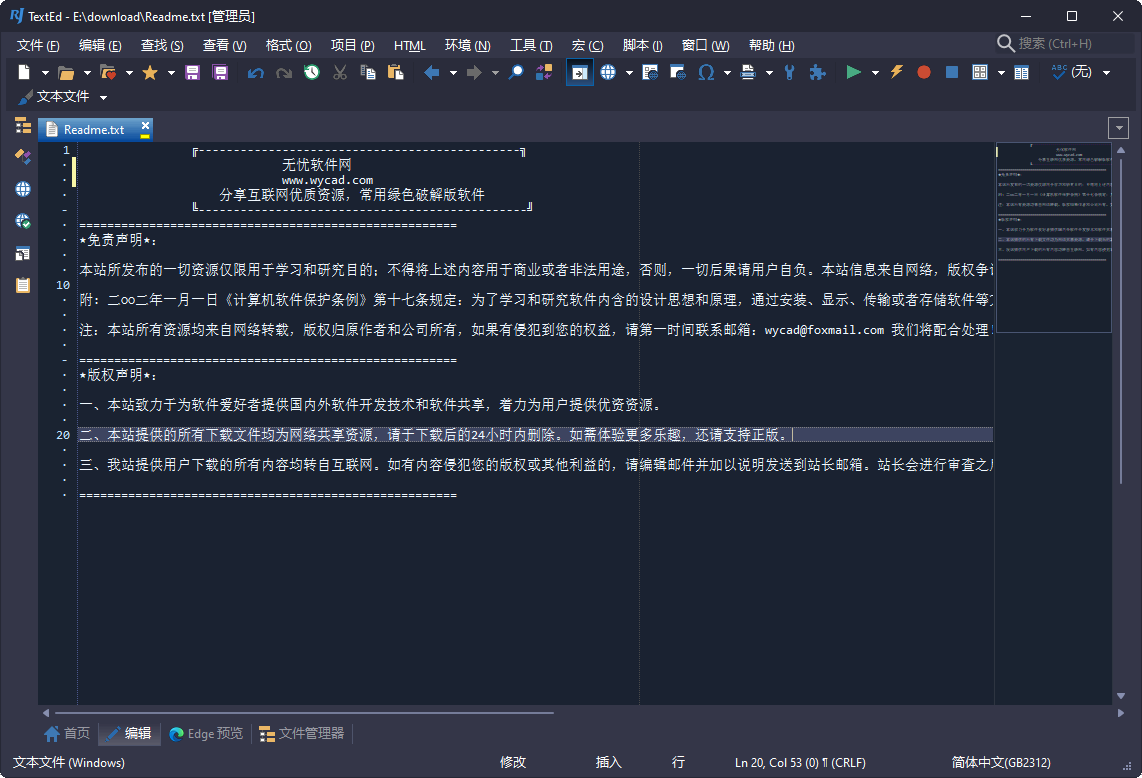Click the search box at top right

[1050, 43]
